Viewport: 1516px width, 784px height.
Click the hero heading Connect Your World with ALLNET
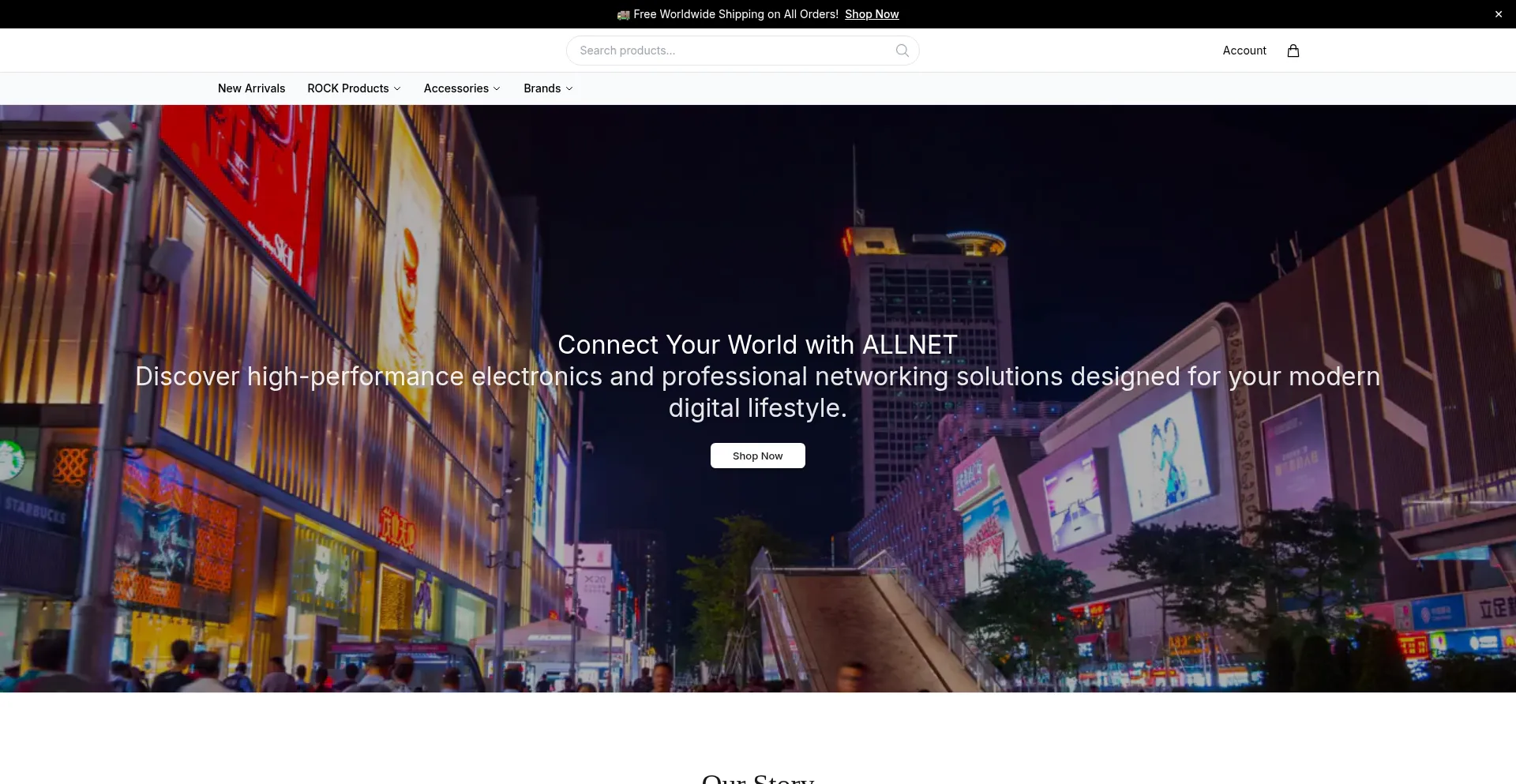click(757, 345)
